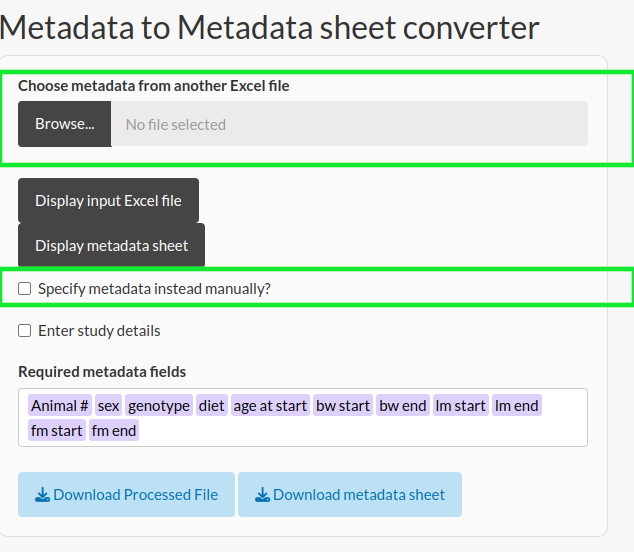
Task: Select the fm end tag
Action: [x=114, y=430]
